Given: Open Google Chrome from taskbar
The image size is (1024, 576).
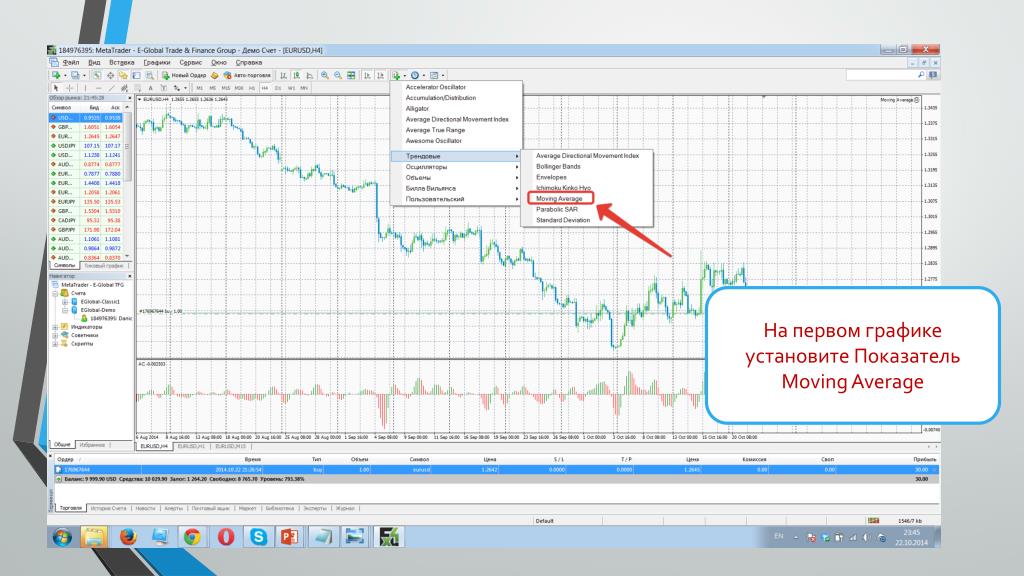Looking at the screenshot, I should coord(192,537).
